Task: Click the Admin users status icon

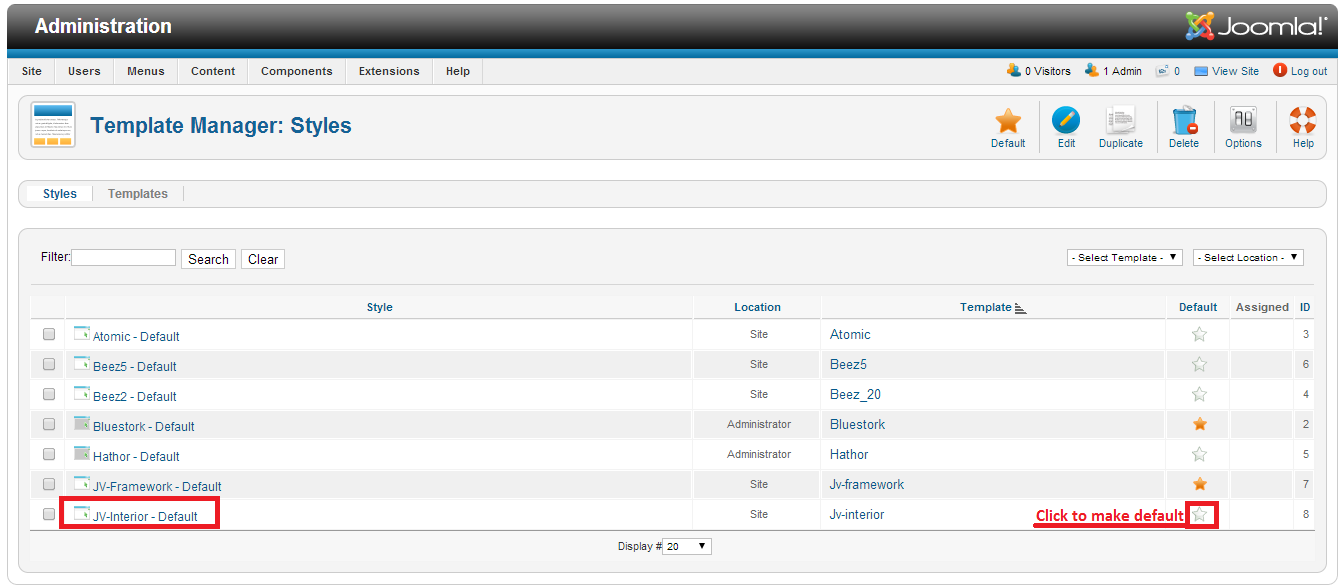Action: tap(1092, 71)
